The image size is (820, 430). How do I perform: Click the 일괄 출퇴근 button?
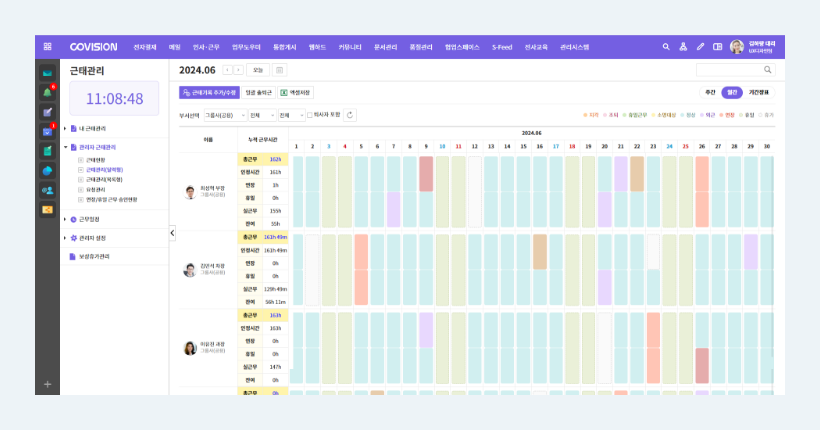[x=259, y=93]
